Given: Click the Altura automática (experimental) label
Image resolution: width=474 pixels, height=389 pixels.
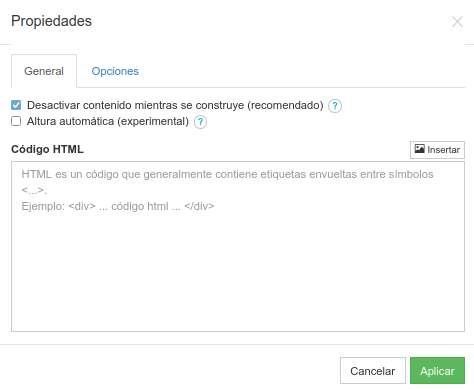Looking at the screenshot, I should pos(108,121).
